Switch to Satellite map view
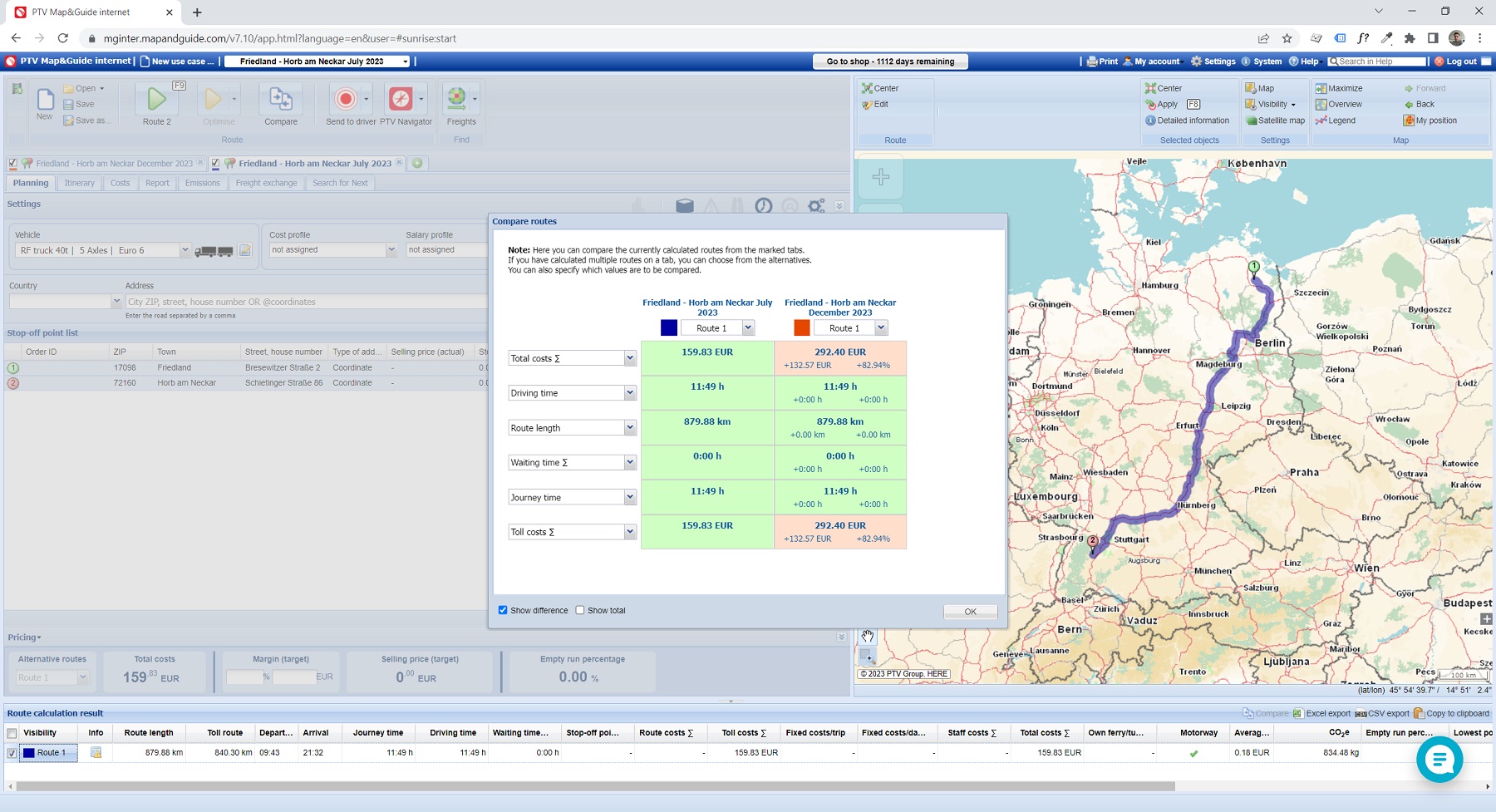 tap(1275, 121)
